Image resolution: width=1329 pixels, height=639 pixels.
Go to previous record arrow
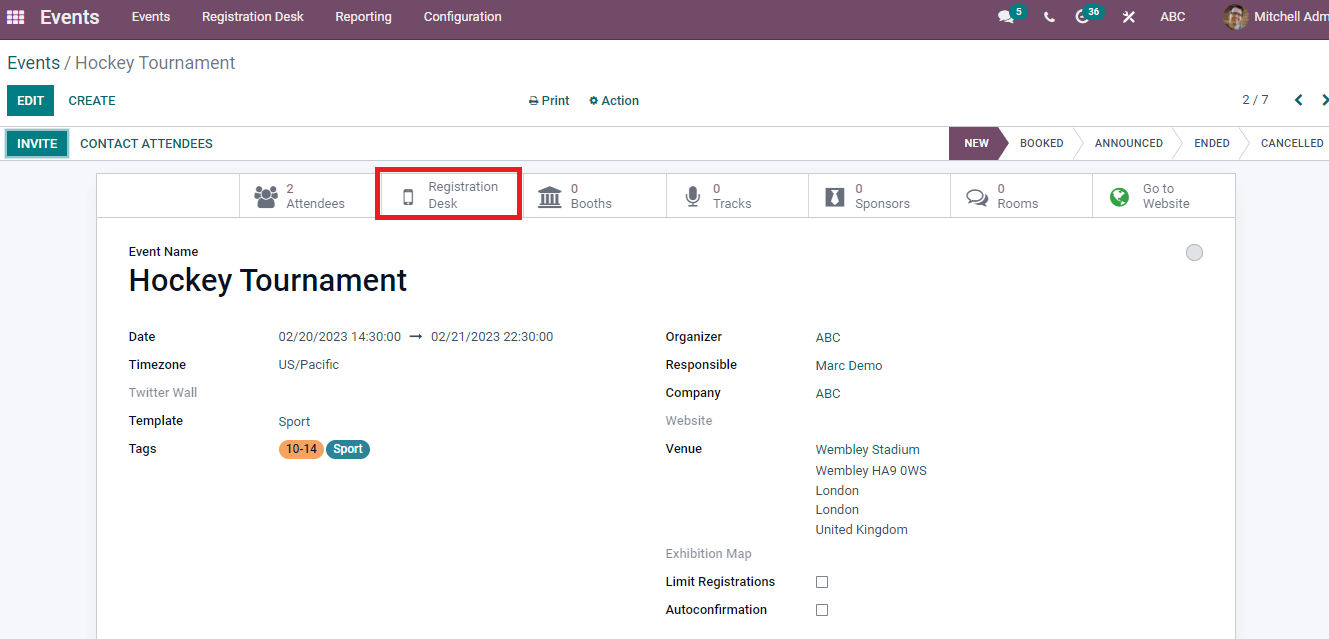[1299, 100]
